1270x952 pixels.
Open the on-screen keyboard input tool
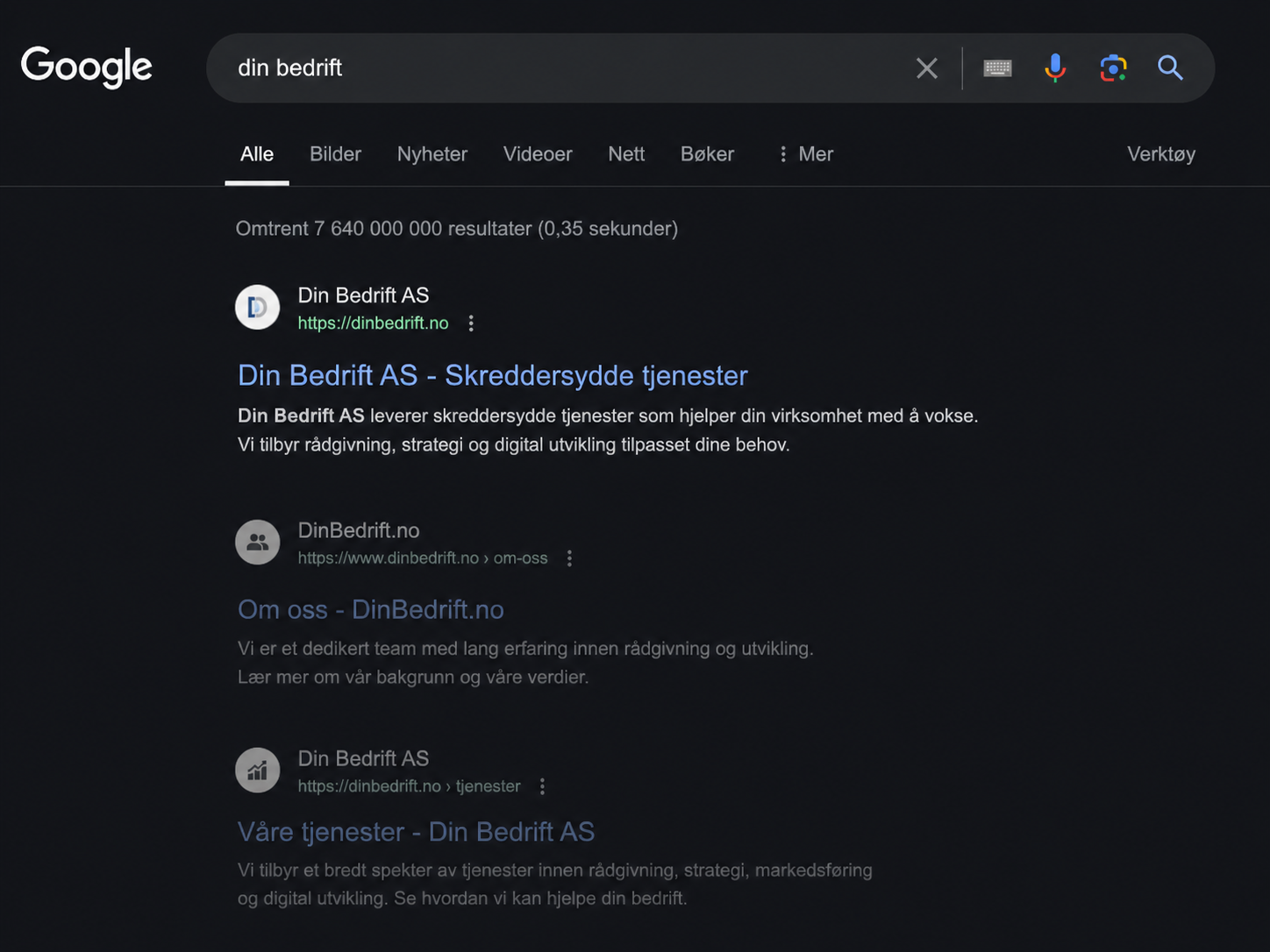pyautogui.click(x=997, y=68)
